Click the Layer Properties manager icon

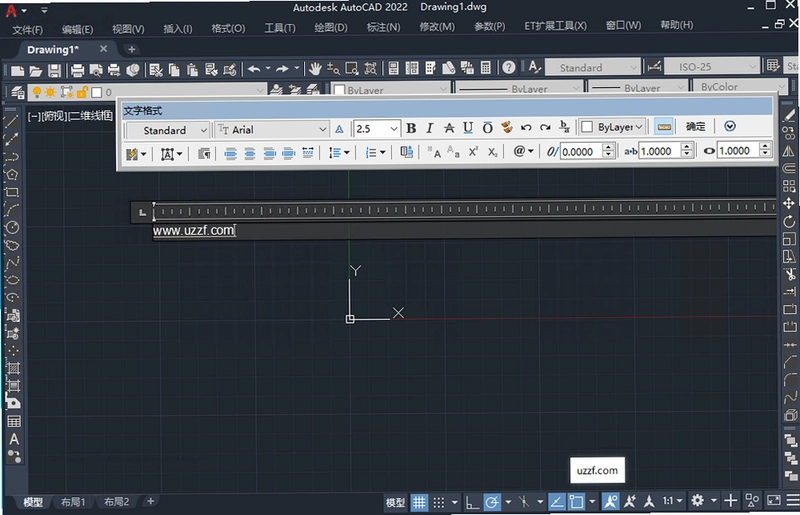(18, 92)
